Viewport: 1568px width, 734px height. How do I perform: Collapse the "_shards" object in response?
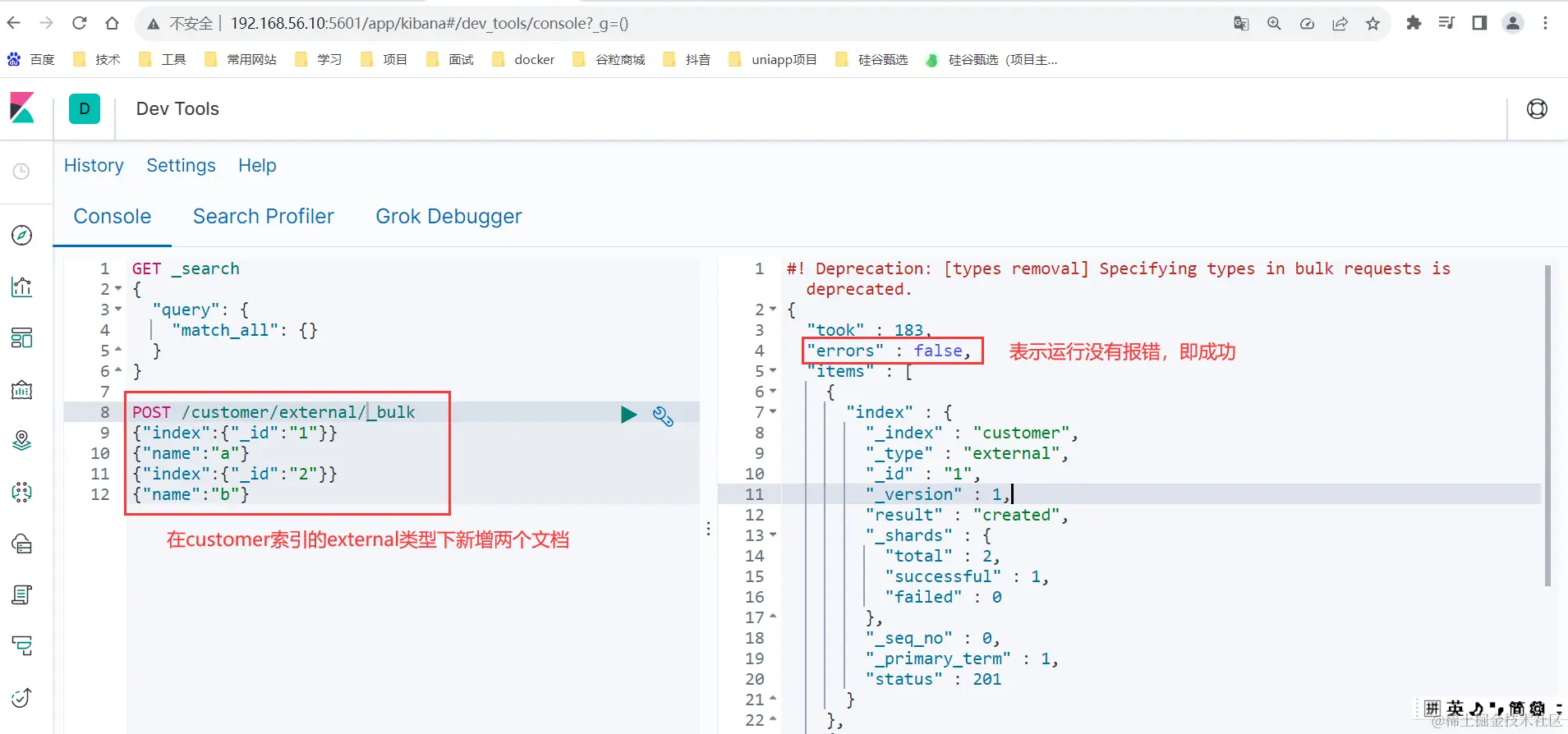tap(773, 535)
